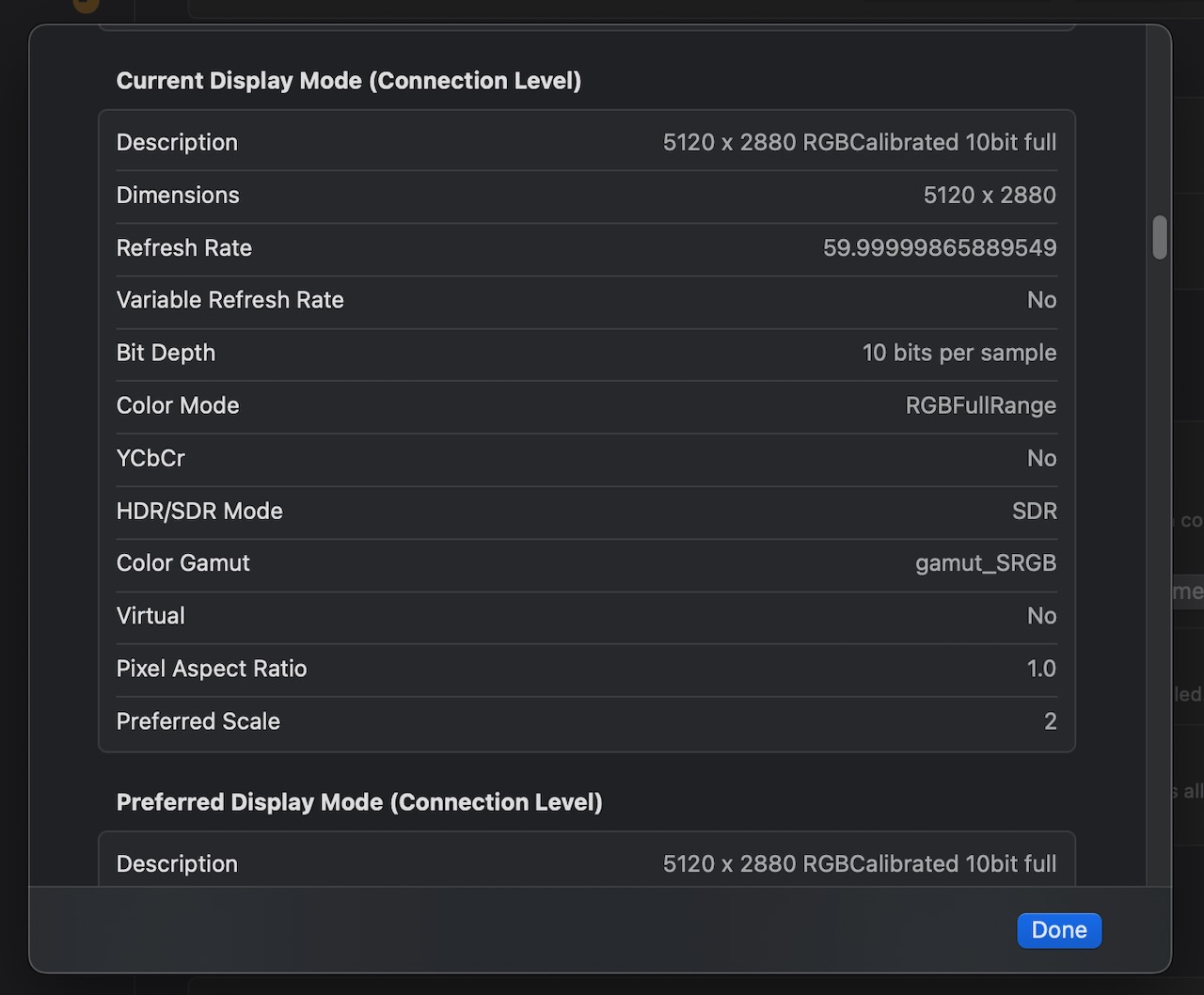Viewport: 1204px width, 995px height.
Task: Select the SDR value for HDR/SDR Mode
Action: (x=1034, y=511)
